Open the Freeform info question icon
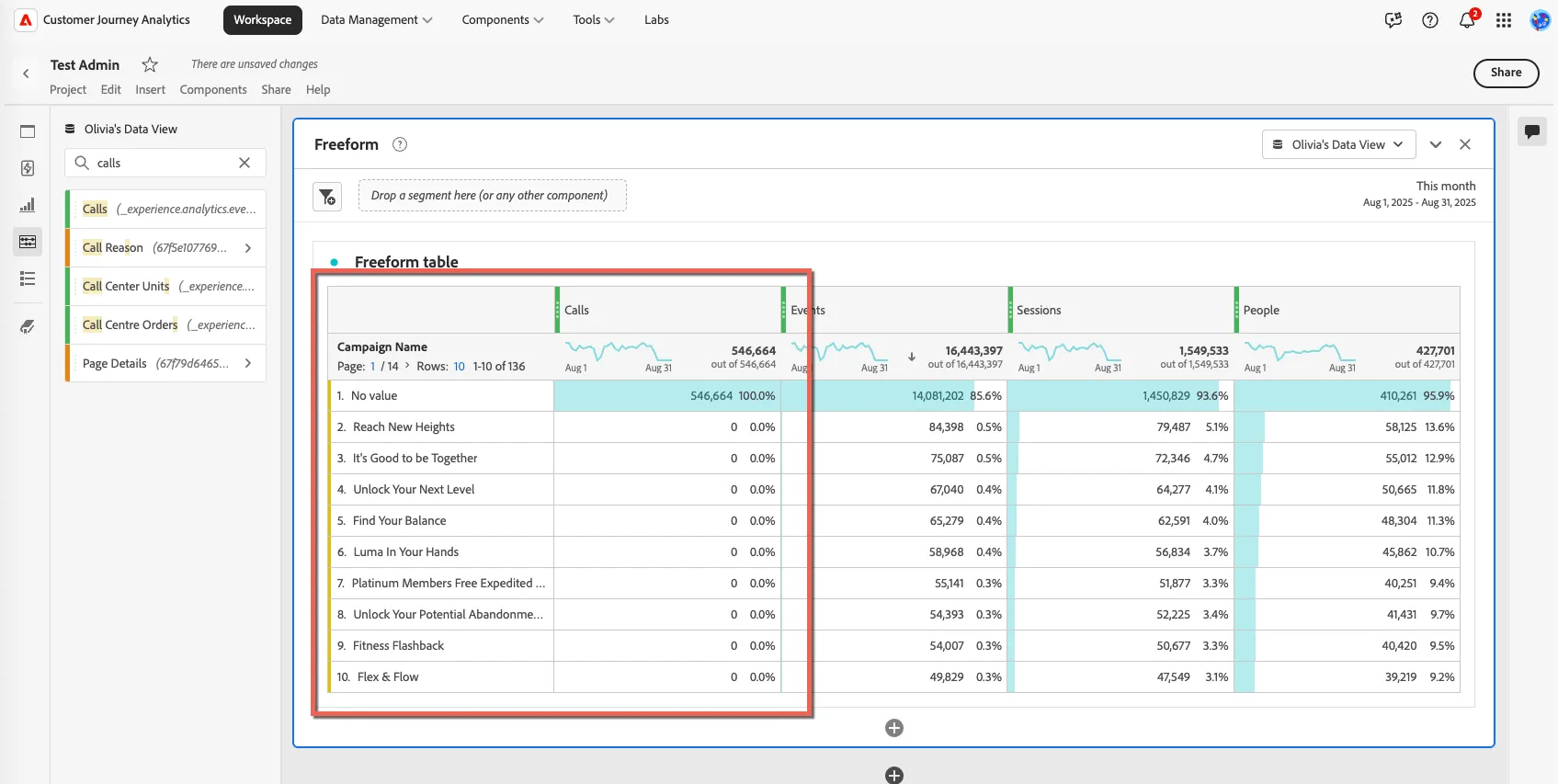 tap(400, 144)
